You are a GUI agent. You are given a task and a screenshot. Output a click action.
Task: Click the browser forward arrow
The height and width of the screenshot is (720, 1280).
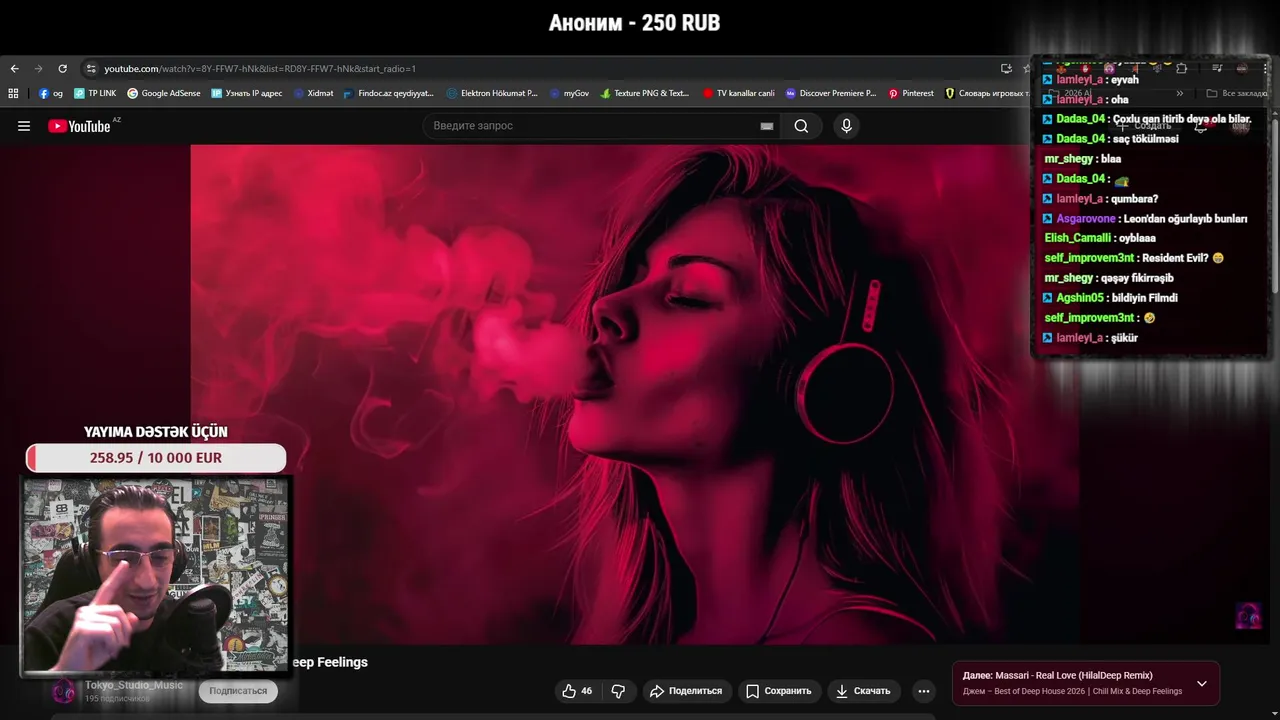pos(38,69)
